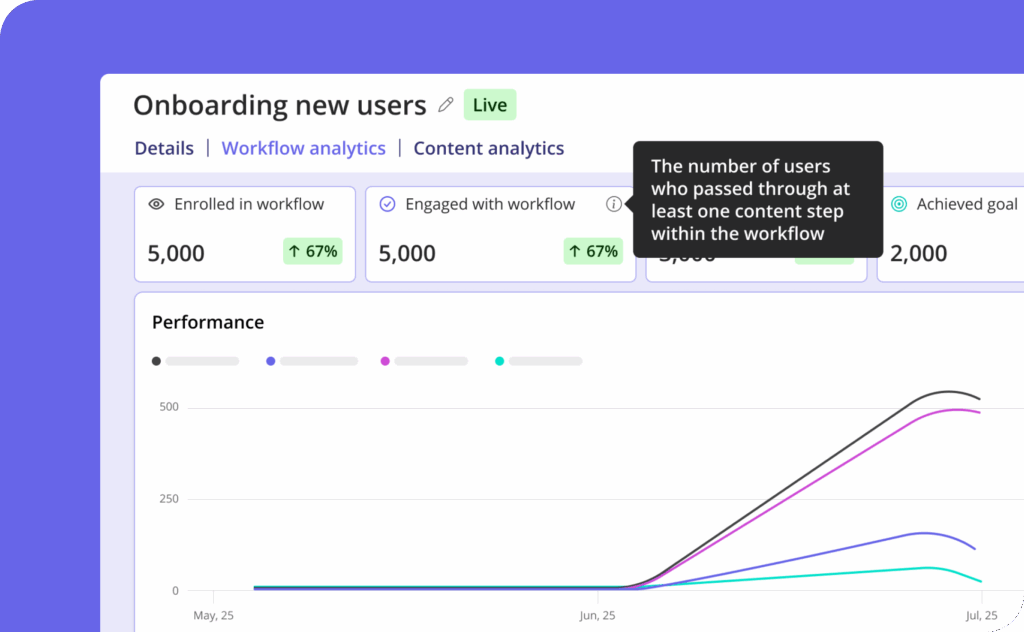Viewport: 1024px width, 632px height.
Task: Click the up arrow in Enrolled 67% badge
Action: pyautogui.click(x=294, y=251)
